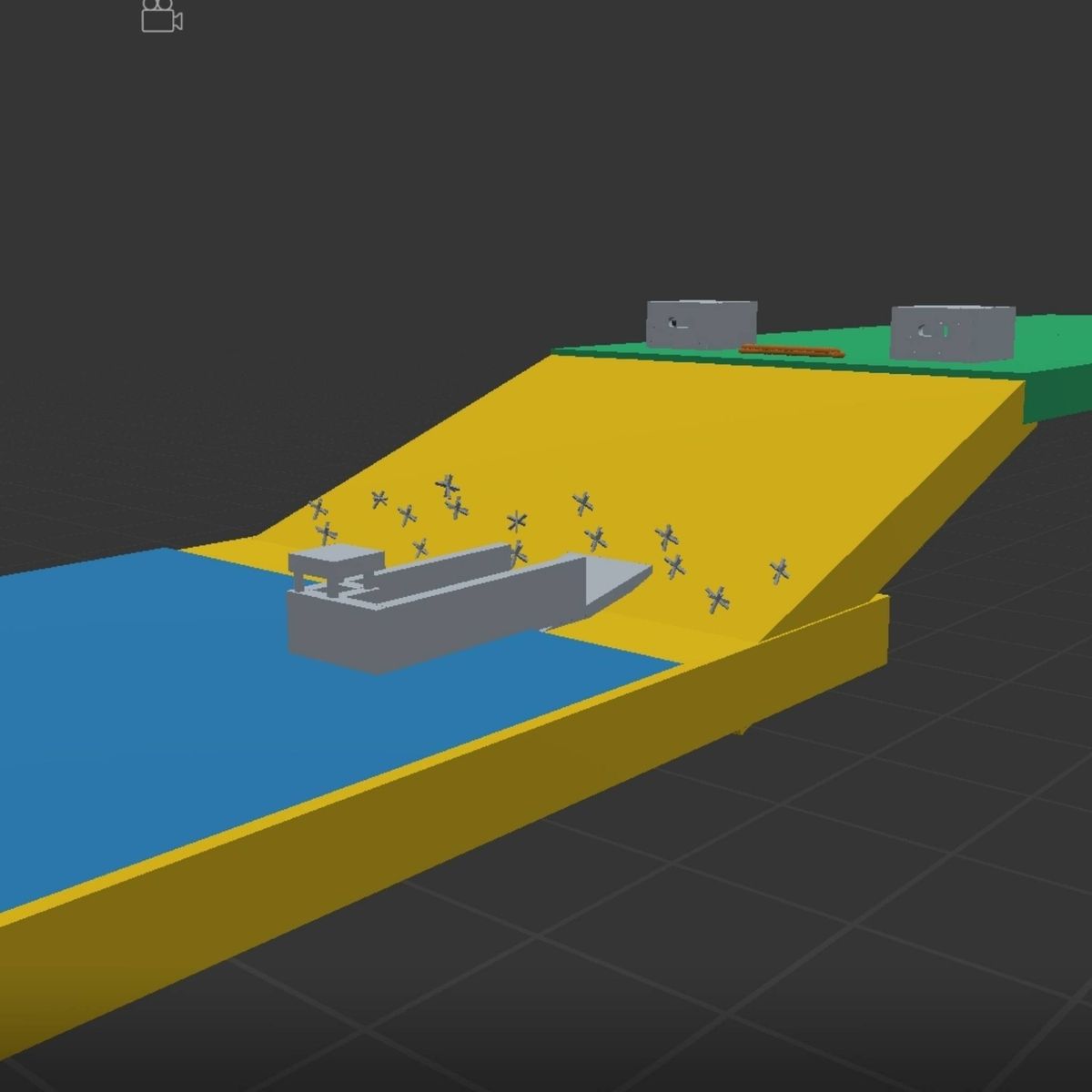The image size is (1092, 1092).
Task: Select the left gray bunker on the grass
Action: click(x=702, y=324)
